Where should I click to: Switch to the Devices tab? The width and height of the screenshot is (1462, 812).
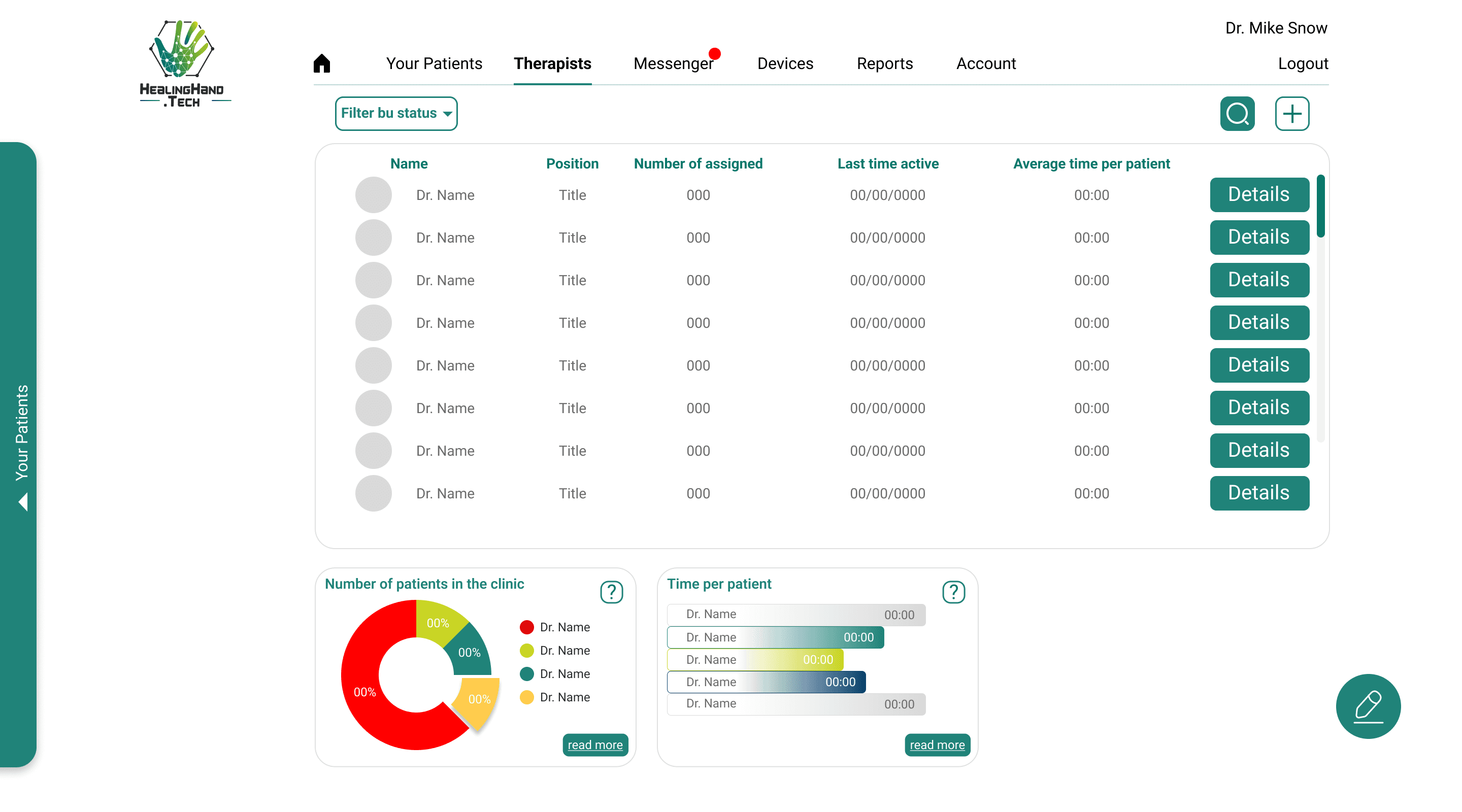pyautogui.click(x=785, y=63)
